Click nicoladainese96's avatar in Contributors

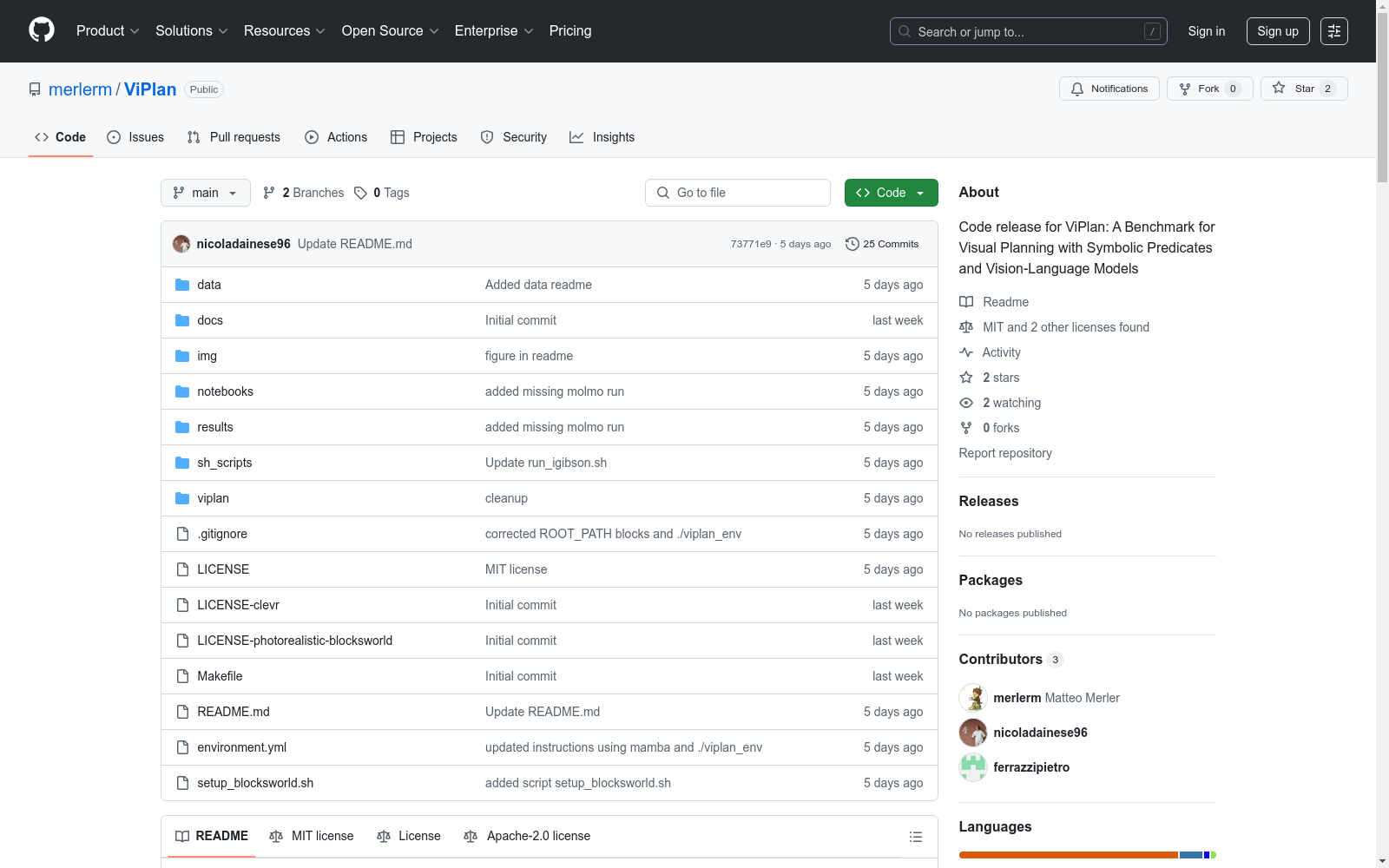(973, 733)
